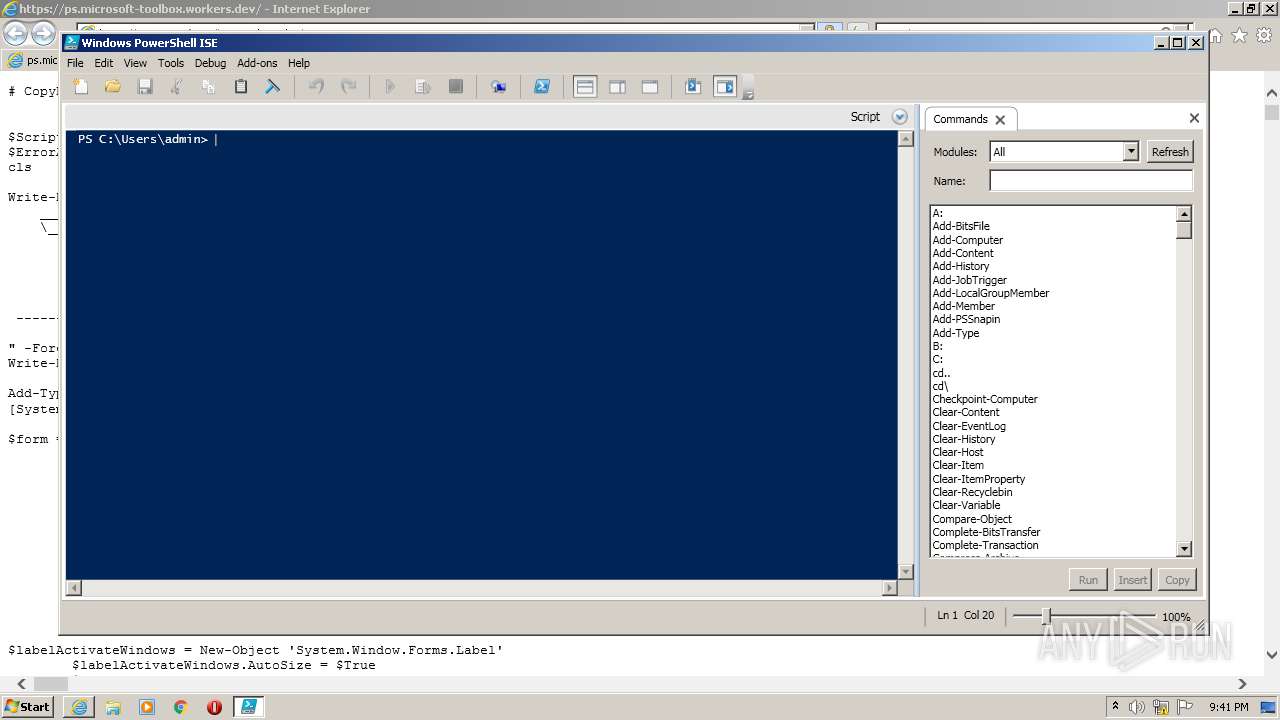Show script pane on right layout icon
The image size is (1280, 720).
pyautogui.click(x=617, y=87)
